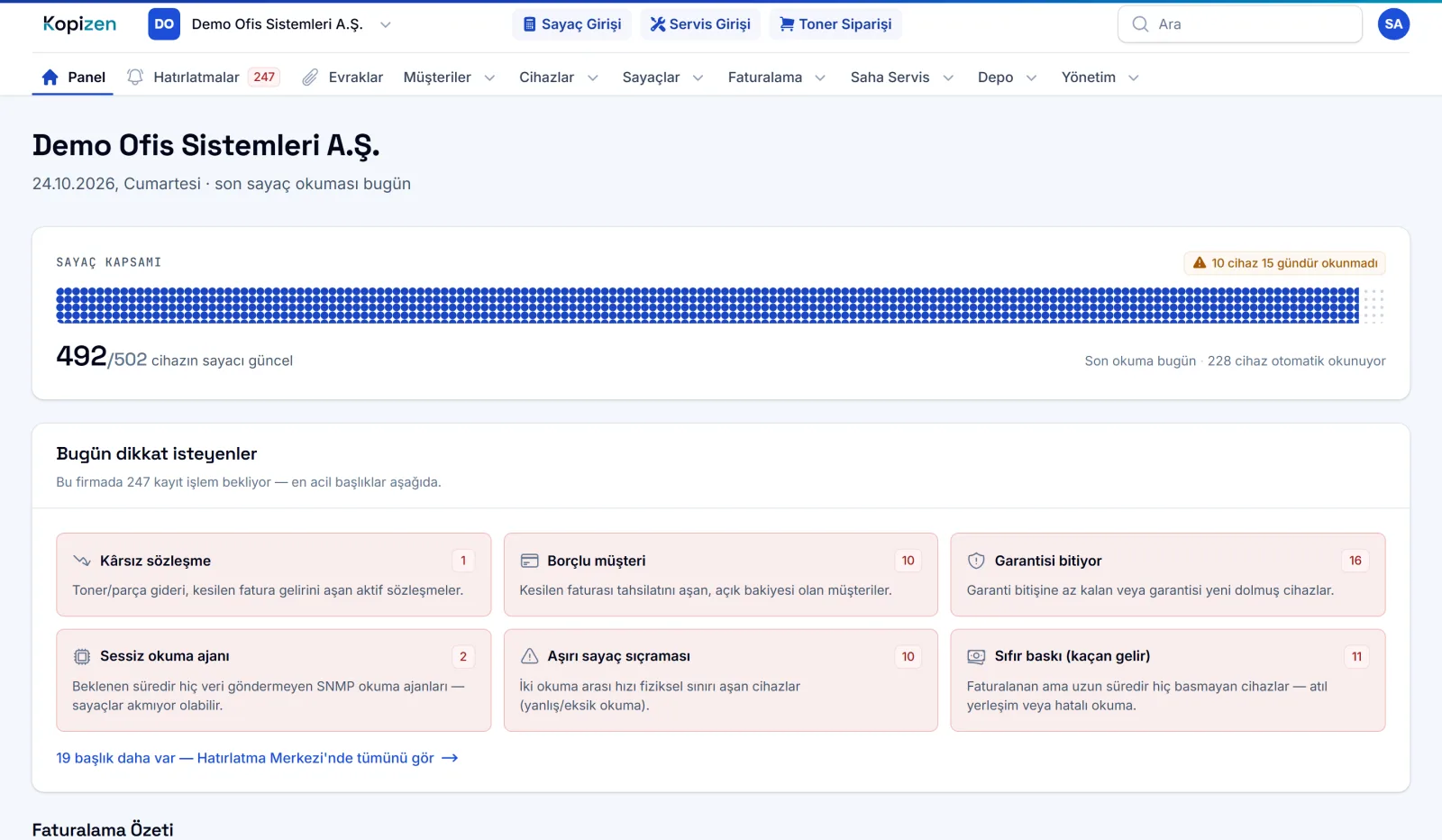Click the bell icon next to Hatırlatmalar

[135, 78]
